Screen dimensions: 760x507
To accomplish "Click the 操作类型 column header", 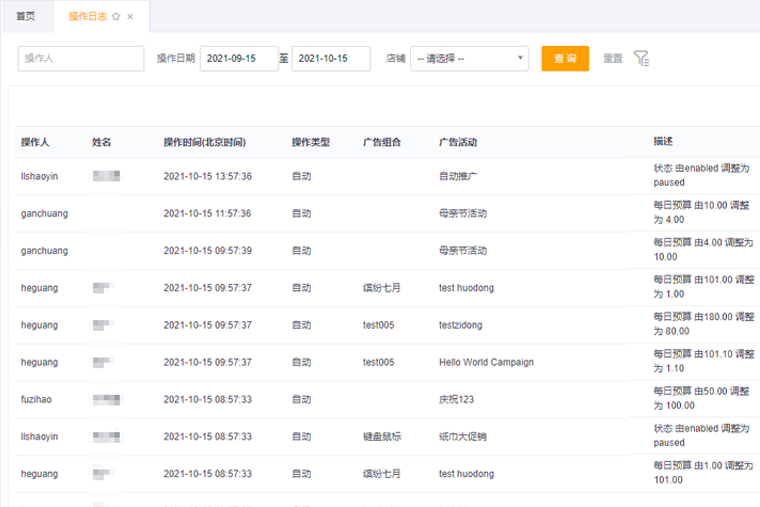I will pos(310,142).
